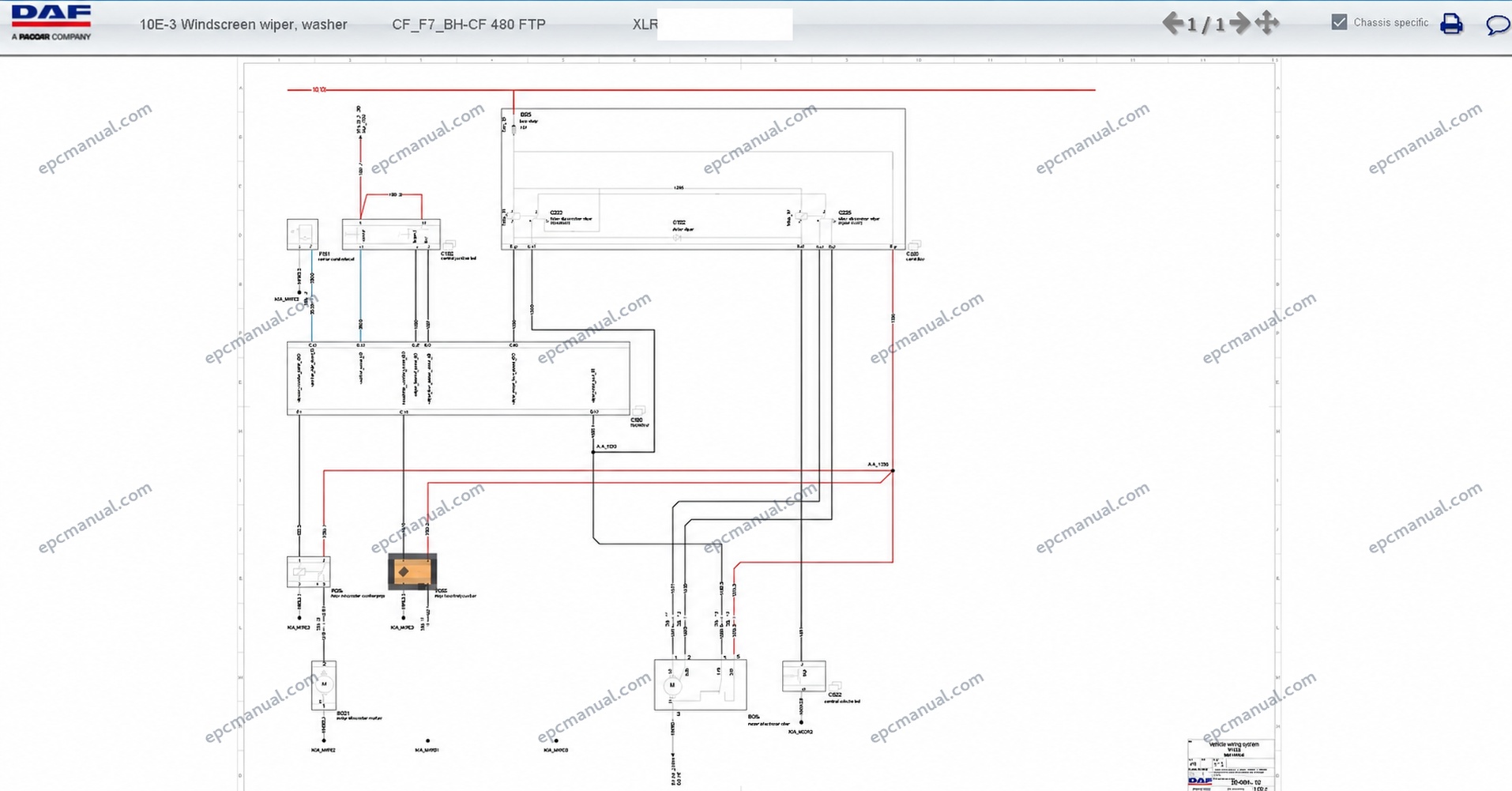Select the XLR chassis text in header
The width and height of the screenshot is (1512, 791).
click(x=645, y=24)
